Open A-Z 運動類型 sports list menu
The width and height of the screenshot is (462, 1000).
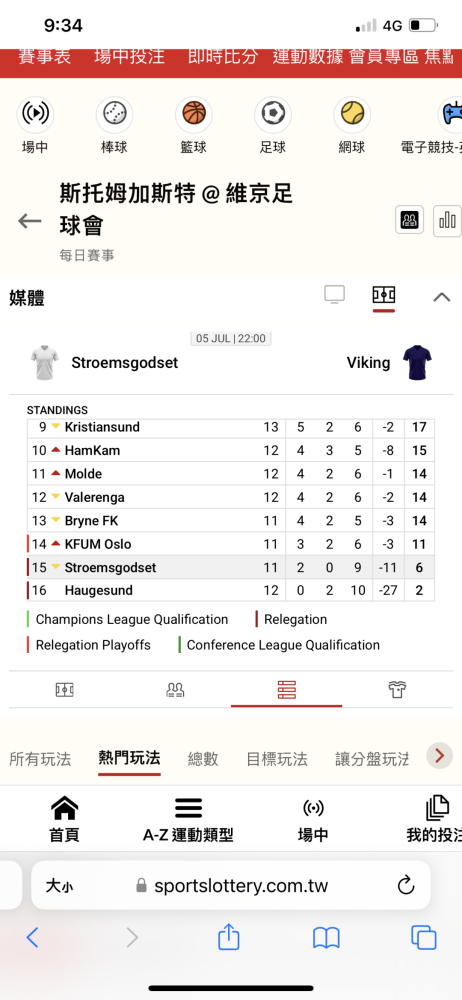click(188, 820)
